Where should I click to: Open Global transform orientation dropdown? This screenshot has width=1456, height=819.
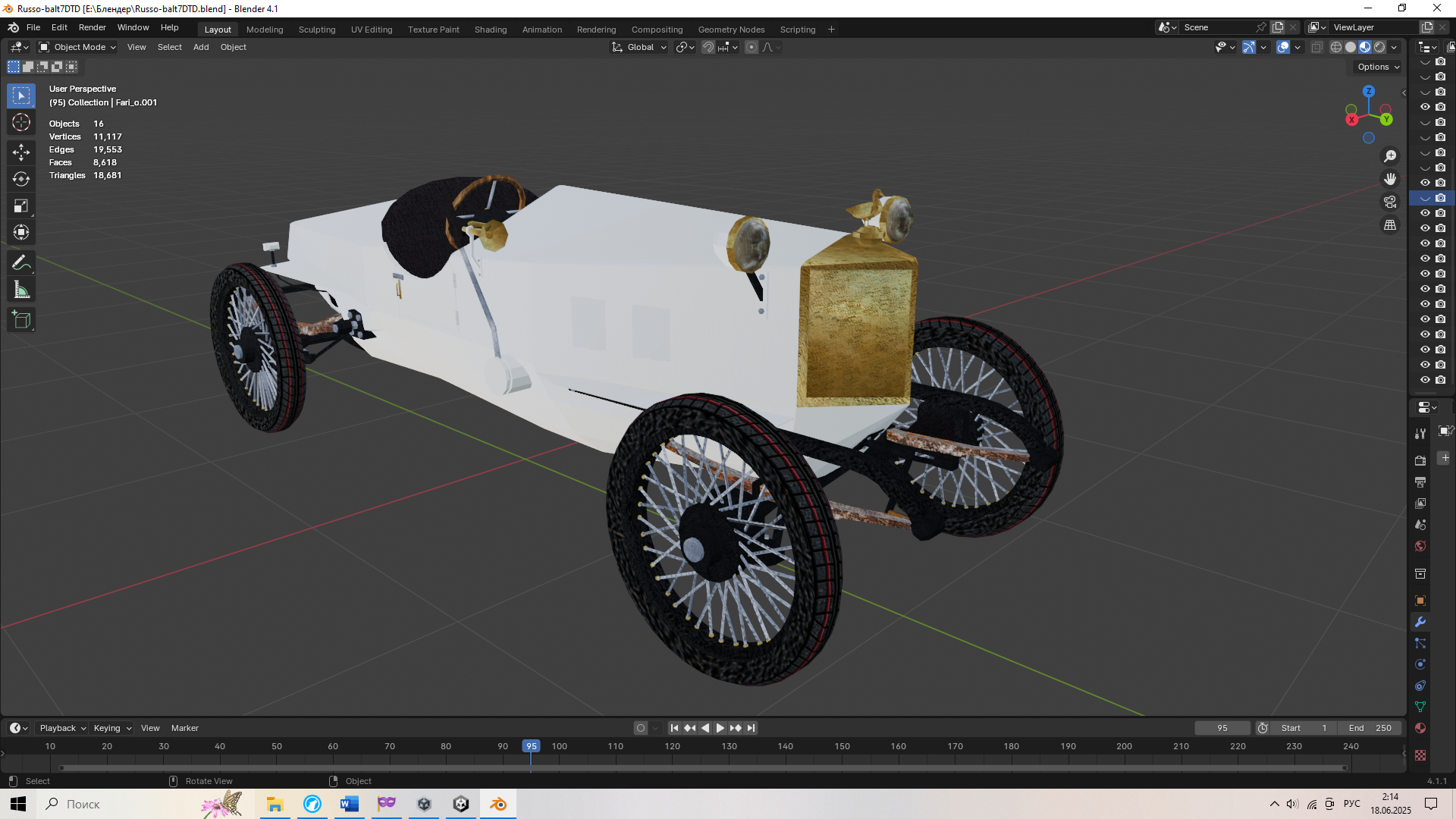(639, 47)
